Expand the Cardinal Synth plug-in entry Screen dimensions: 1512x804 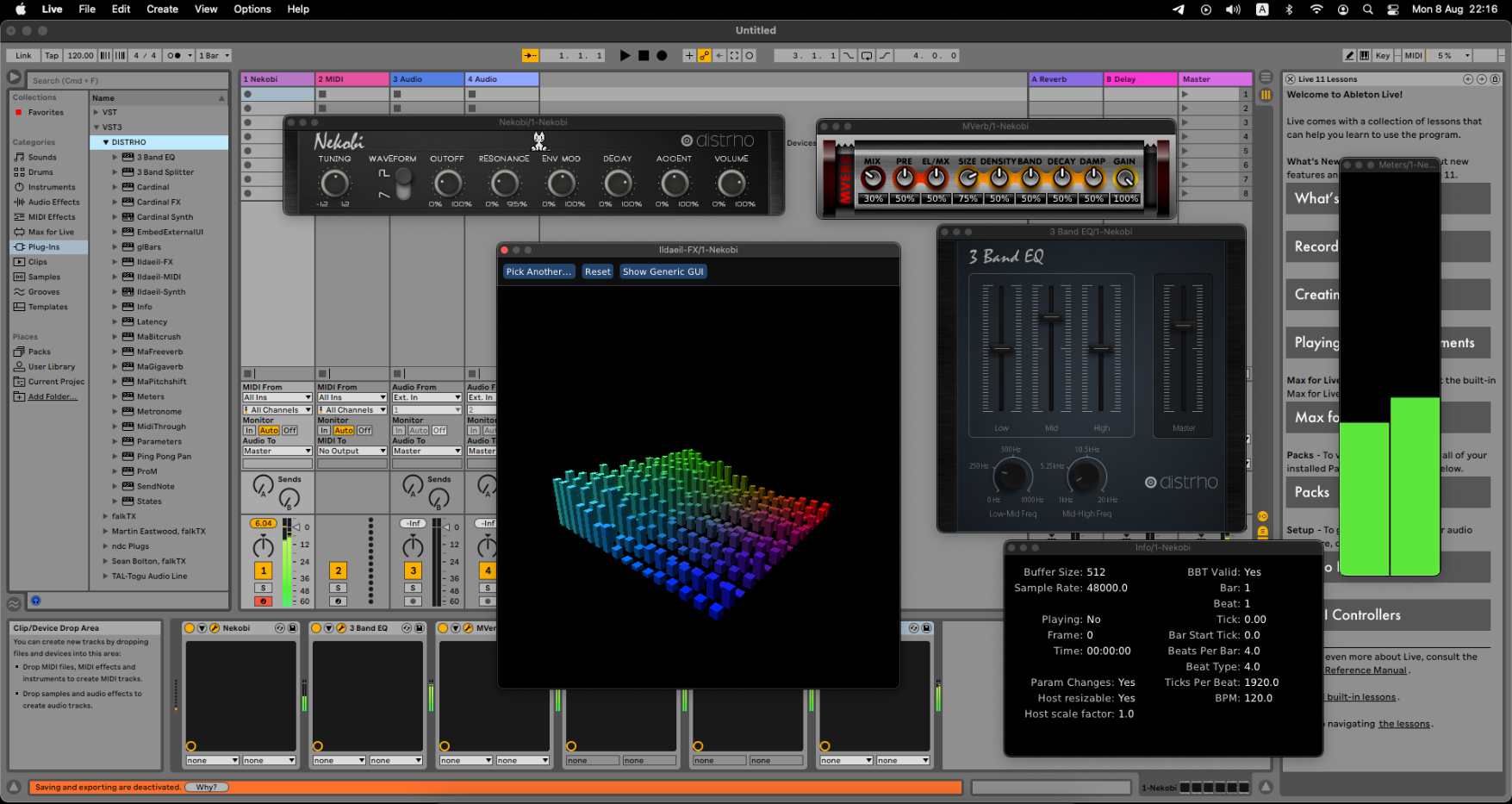(115, 217)
